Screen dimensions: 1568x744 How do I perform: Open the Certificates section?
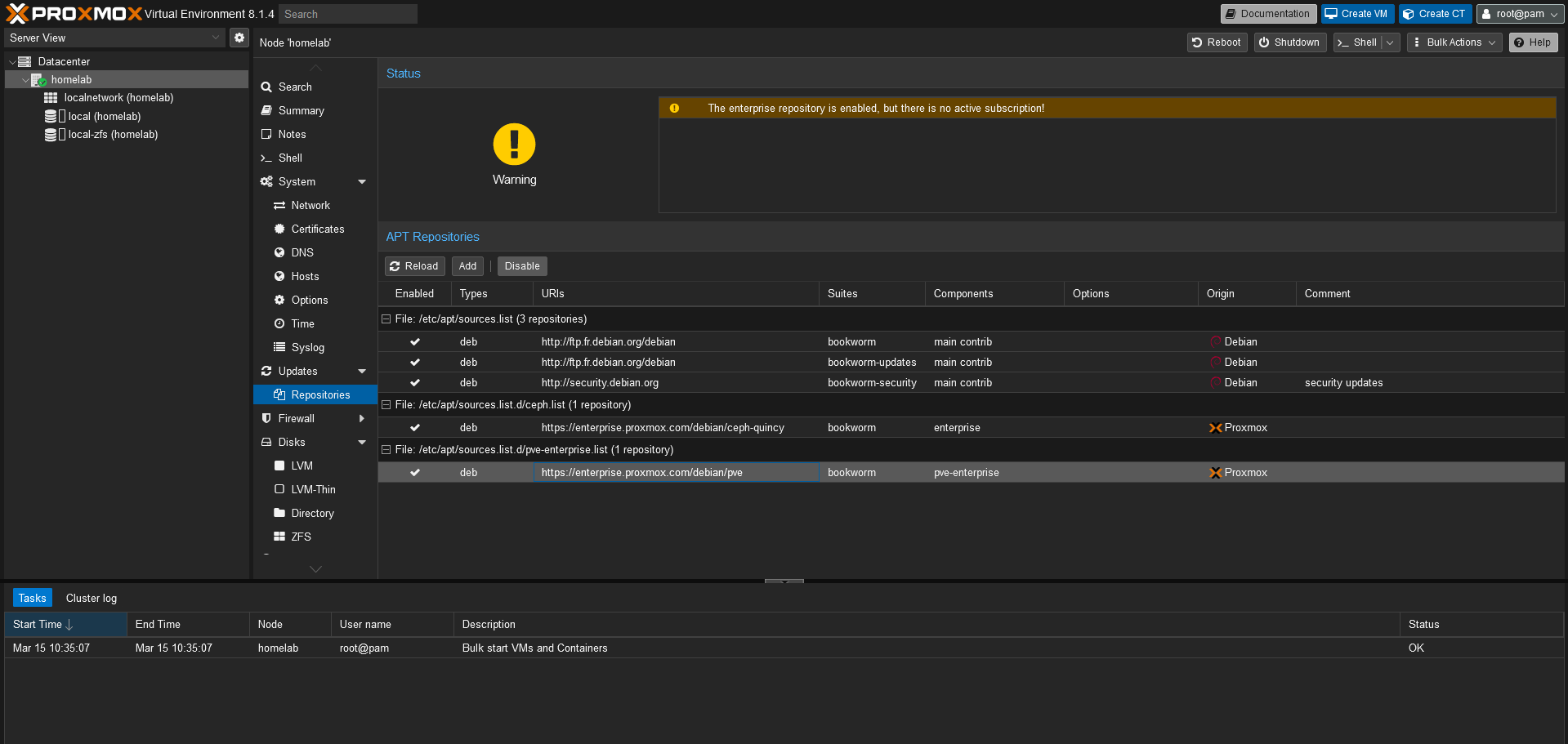click(x=280, y=229)
